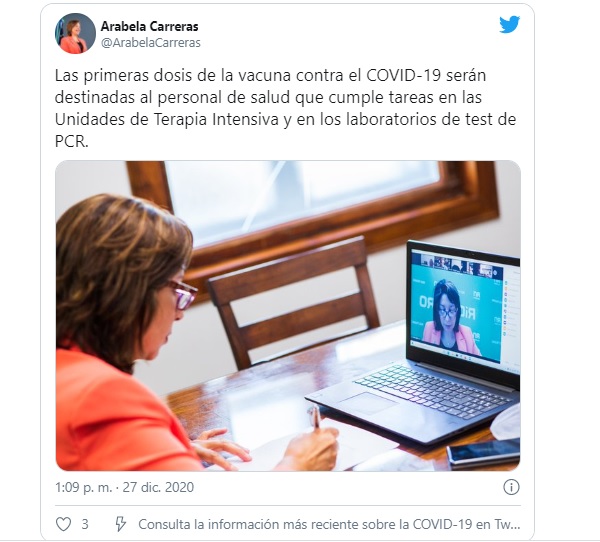The height and width of the screenshot is (542, 600).
Task: Open the tweet's 1:09 p. m. timestamp
Action: point(83,487)
